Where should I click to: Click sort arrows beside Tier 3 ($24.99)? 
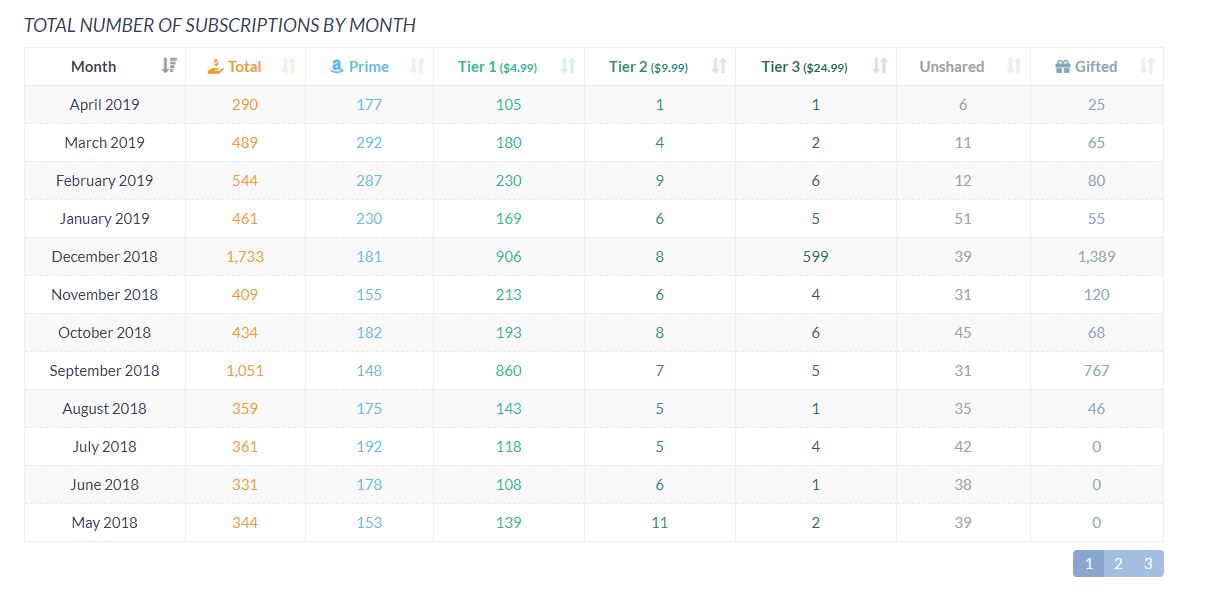(880, 66)
